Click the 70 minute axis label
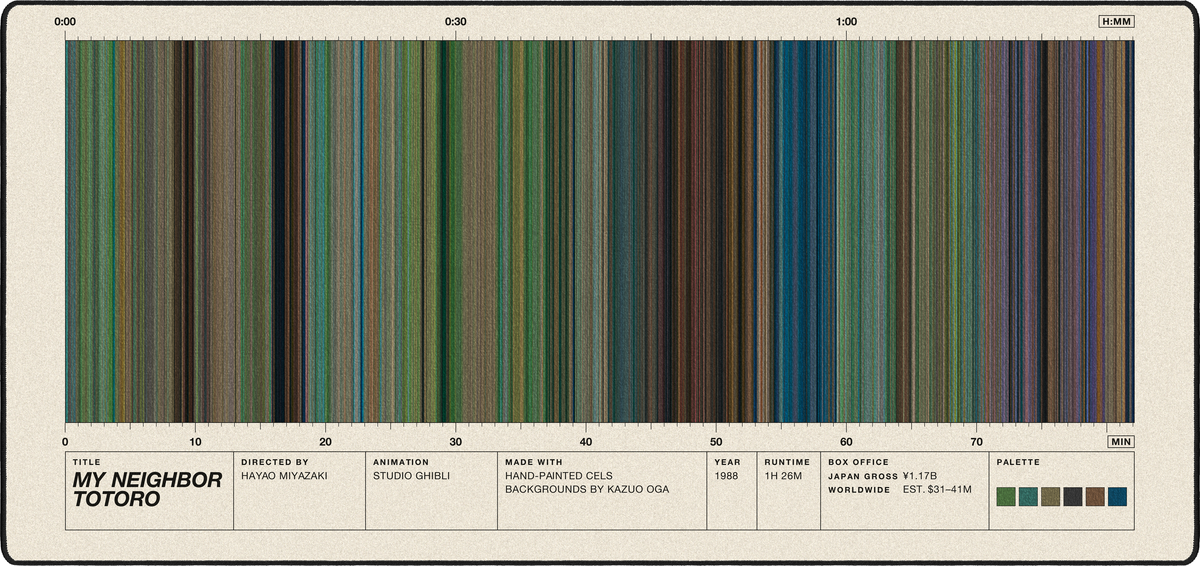This screenshot has height=566, width=1200. (977, 441)
